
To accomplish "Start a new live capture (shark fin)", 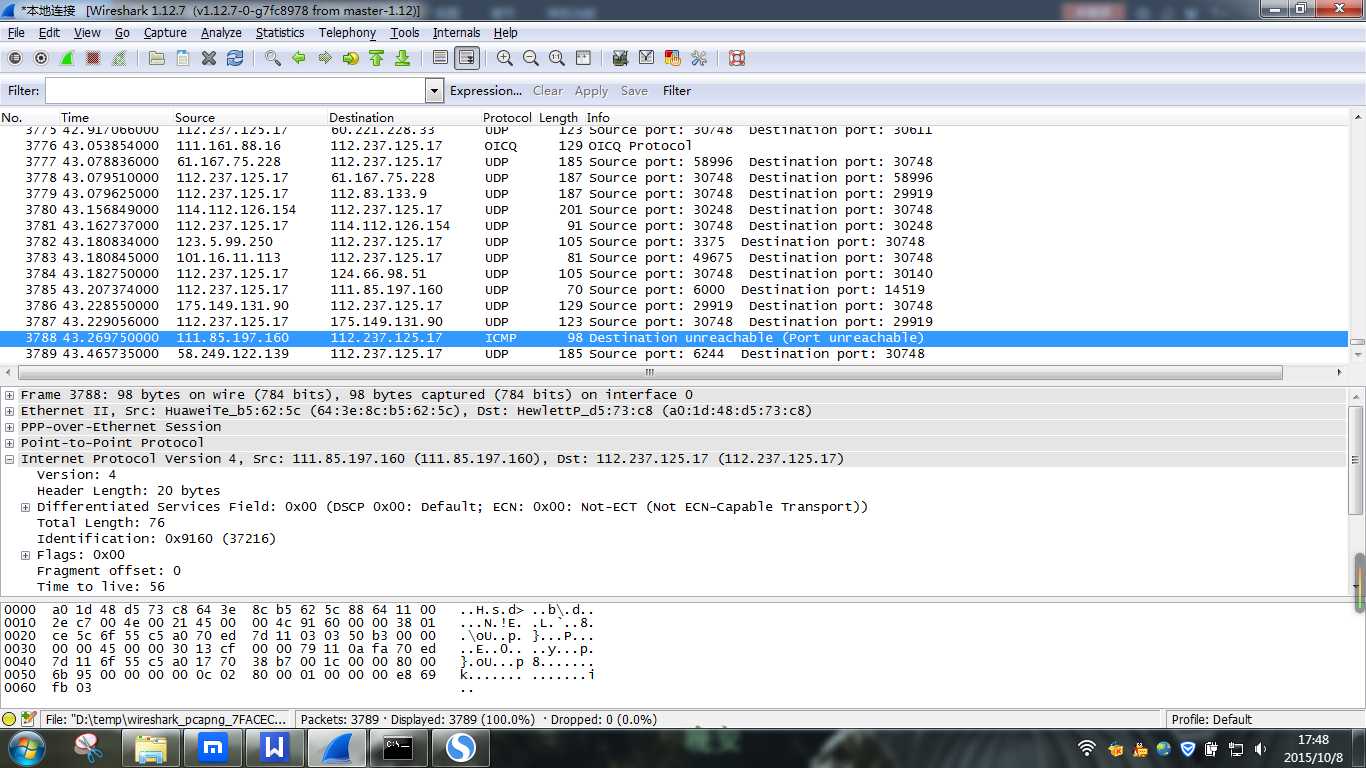I will (67, 58).
